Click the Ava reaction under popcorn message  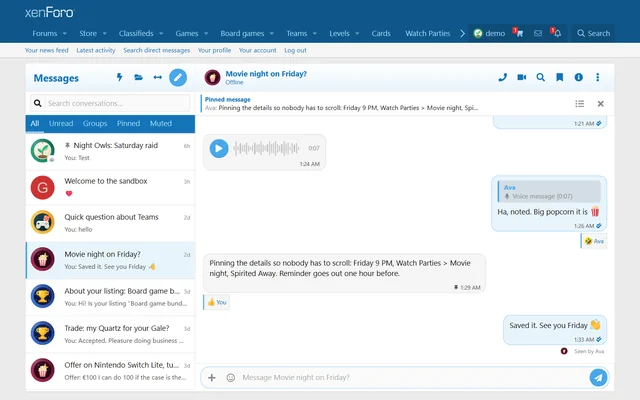tap(594, 241)
